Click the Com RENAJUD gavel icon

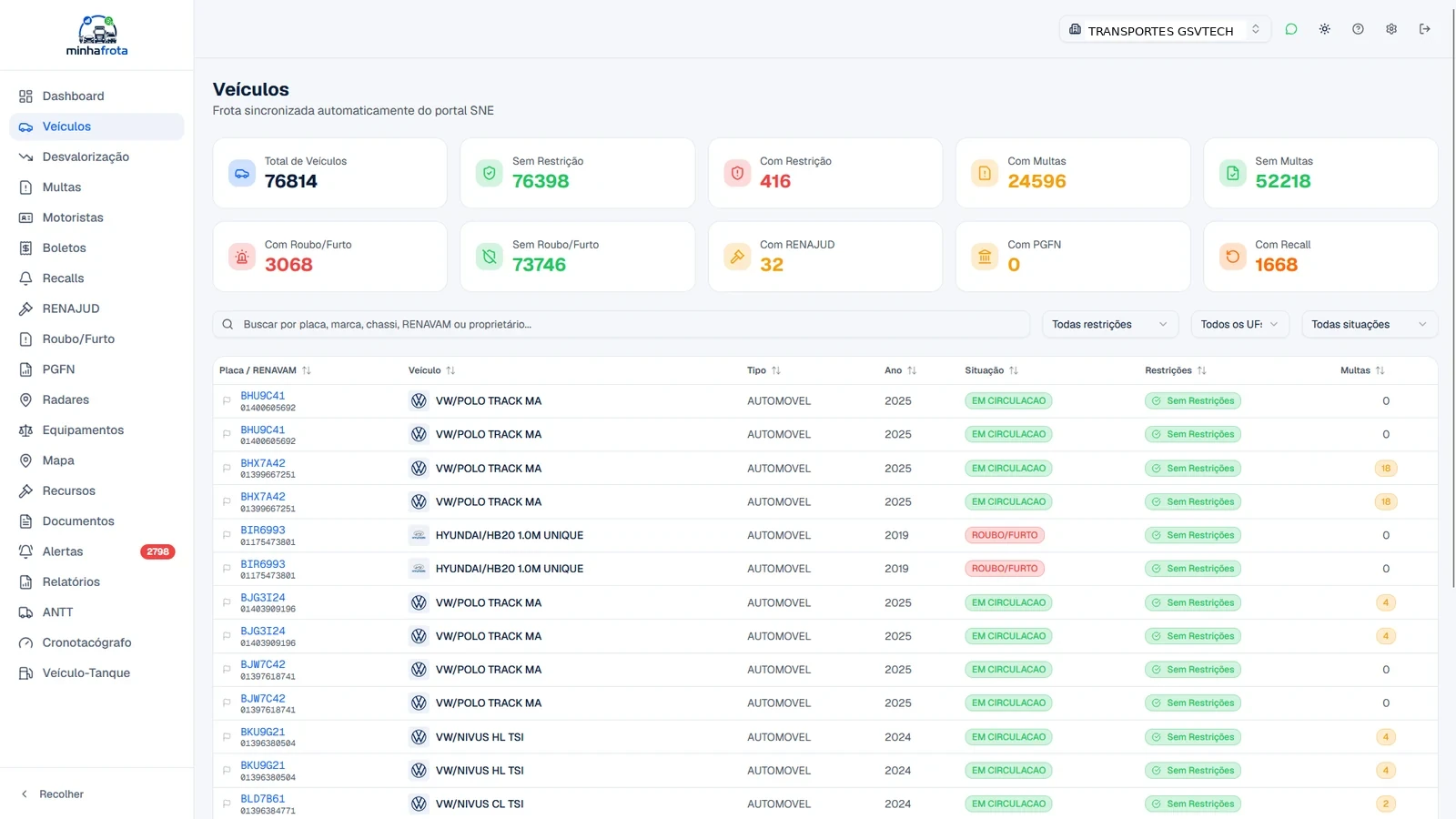pyautogui.click(x=737, y=257)
